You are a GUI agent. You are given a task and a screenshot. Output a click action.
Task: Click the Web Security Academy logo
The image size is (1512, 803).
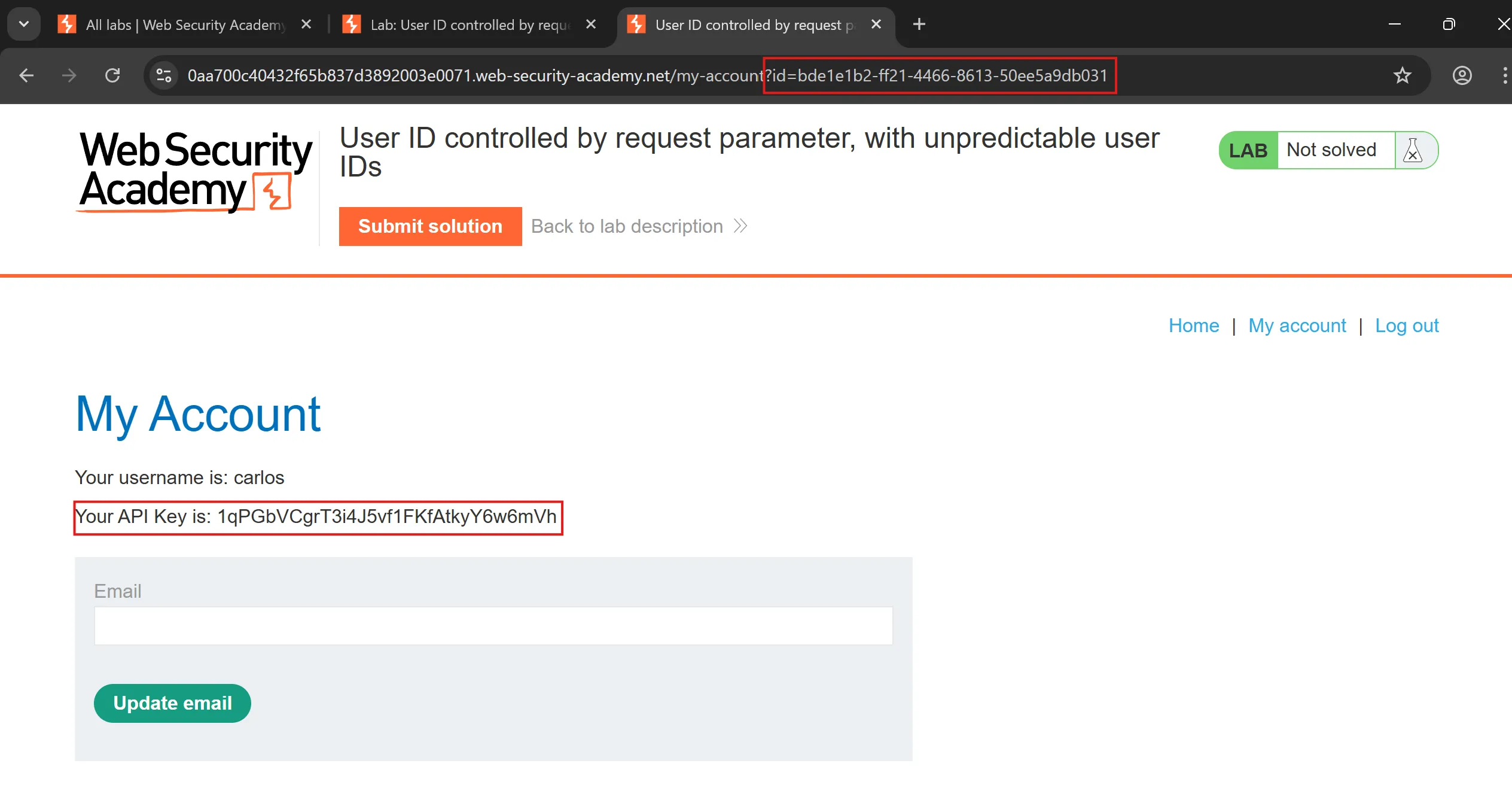point(196,171)
